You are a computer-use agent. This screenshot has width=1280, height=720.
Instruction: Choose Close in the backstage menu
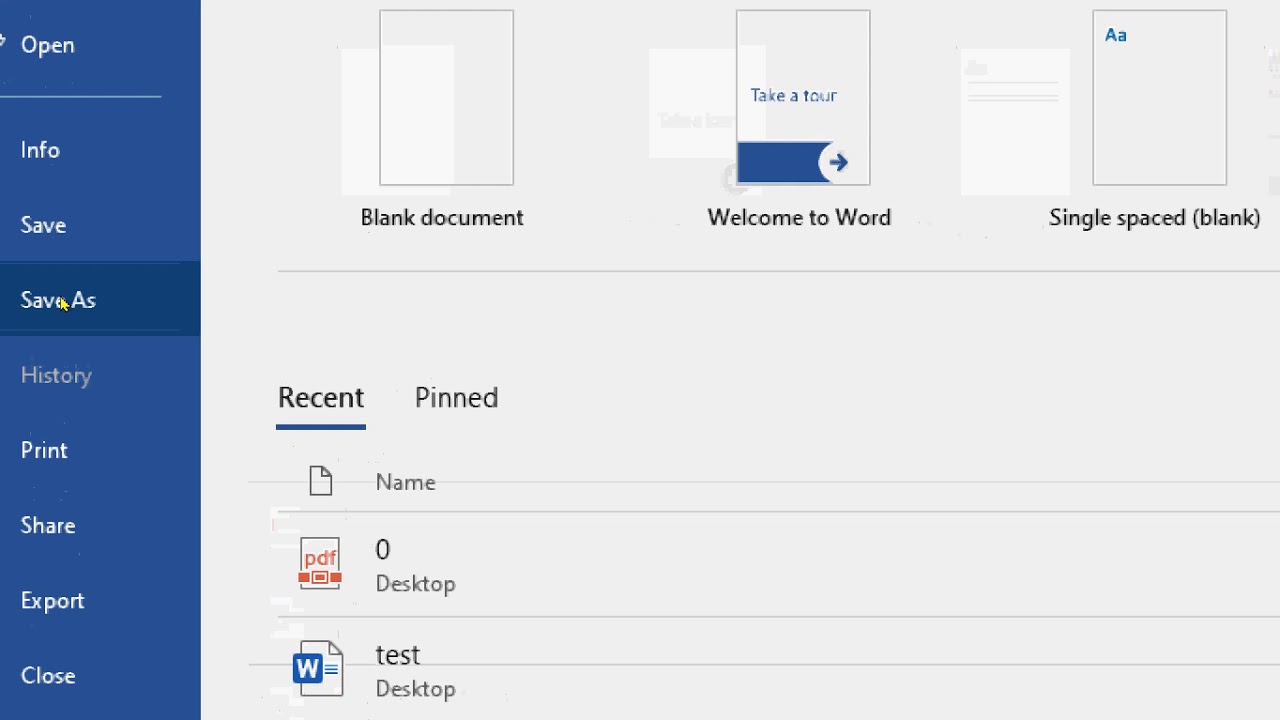coord(48,675)
